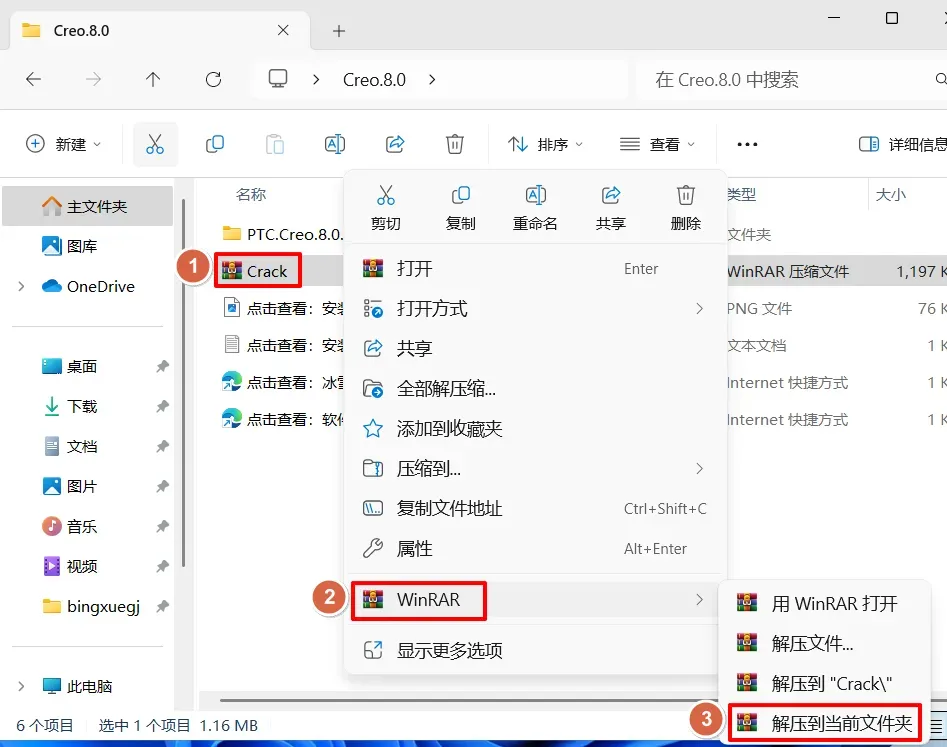Open a new tab with plus button
The height and width of the screenshot is (747, 947).
tap(339, 31)
